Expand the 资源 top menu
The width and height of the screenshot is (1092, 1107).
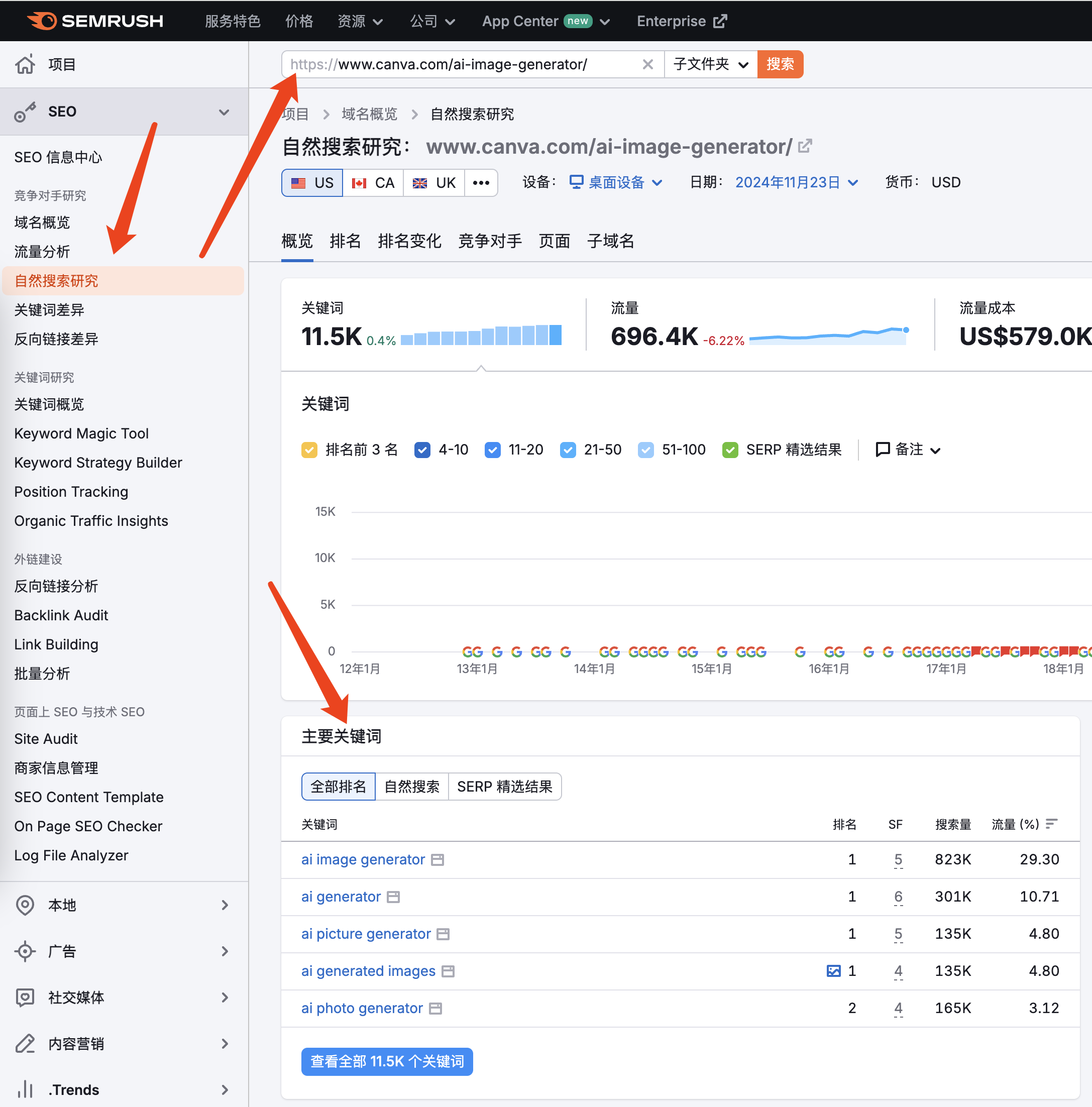coord(360,21)
